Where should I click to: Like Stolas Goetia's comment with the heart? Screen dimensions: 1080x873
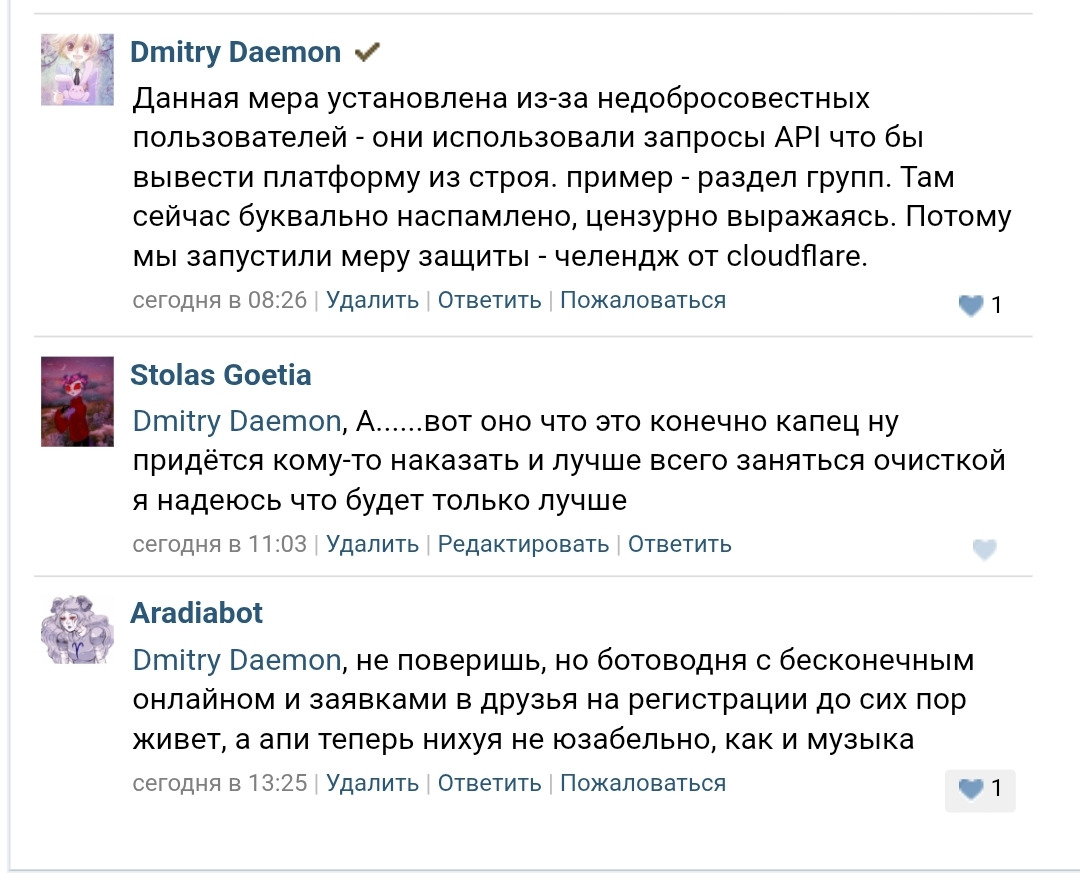985,549
